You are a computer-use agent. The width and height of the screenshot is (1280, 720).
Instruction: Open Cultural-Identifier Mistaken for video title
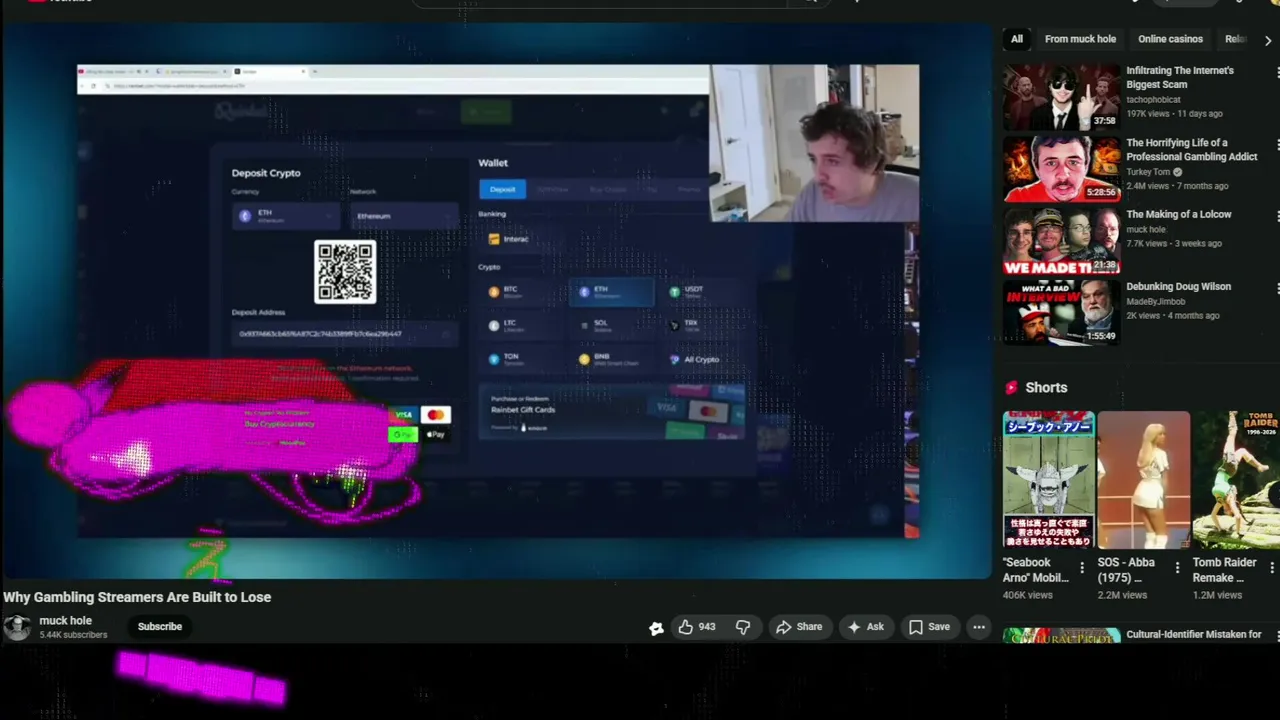coord(1194,634)
